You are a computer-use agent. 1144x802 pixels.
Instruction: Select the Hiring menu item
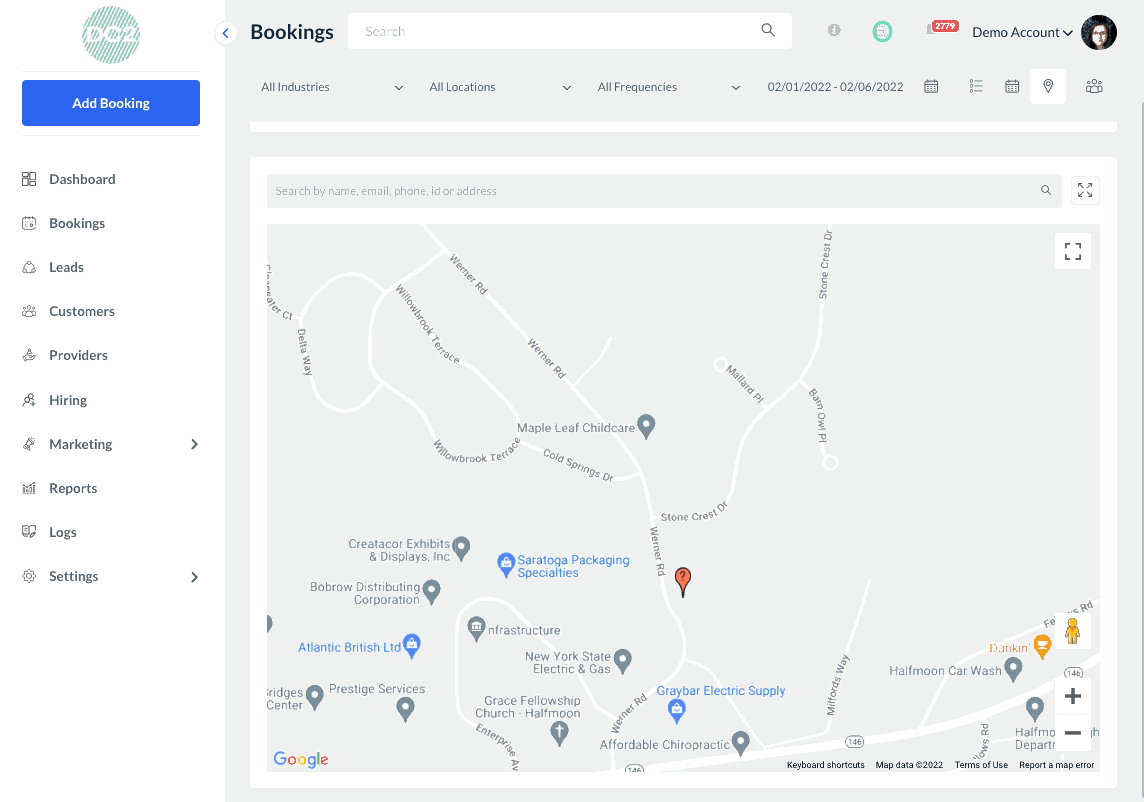click(x=68, y=400)
